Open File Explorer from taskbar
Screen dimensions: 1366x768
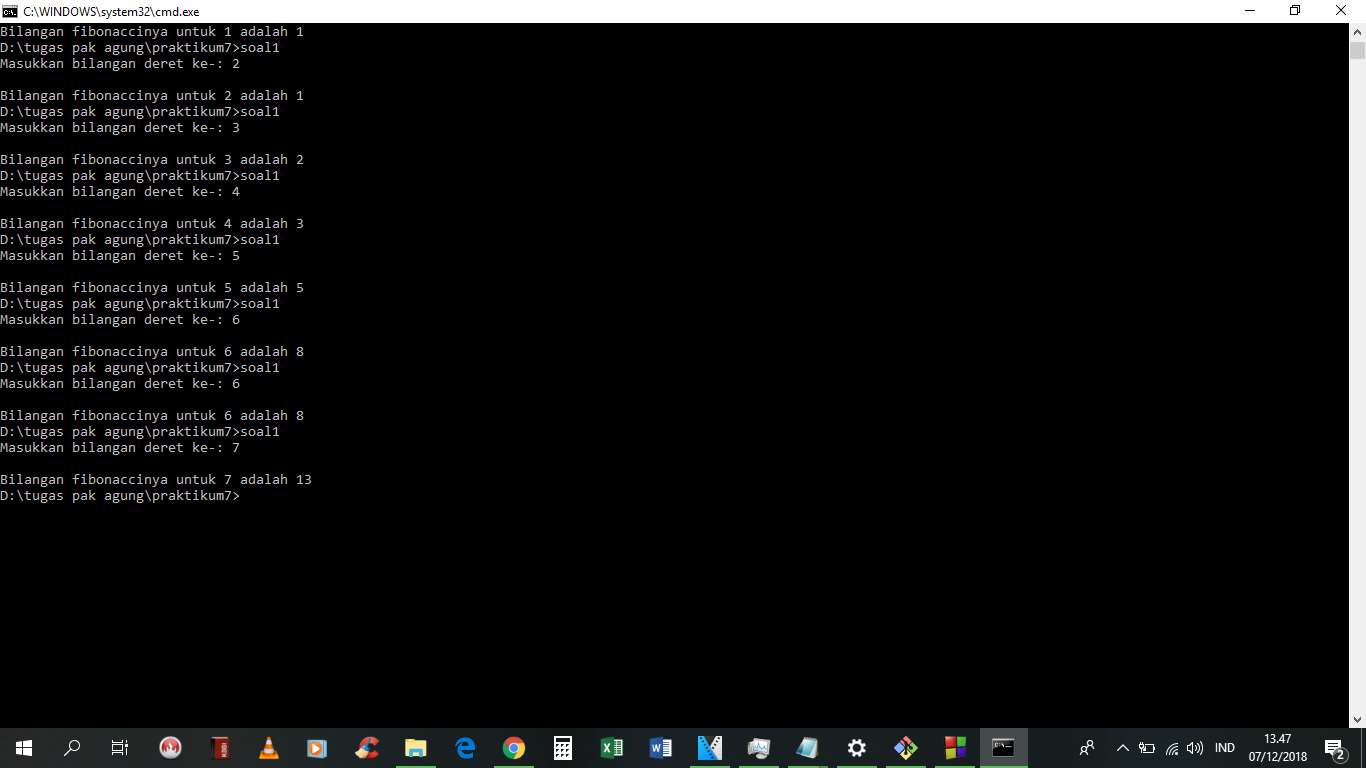(x=416, y=748)
